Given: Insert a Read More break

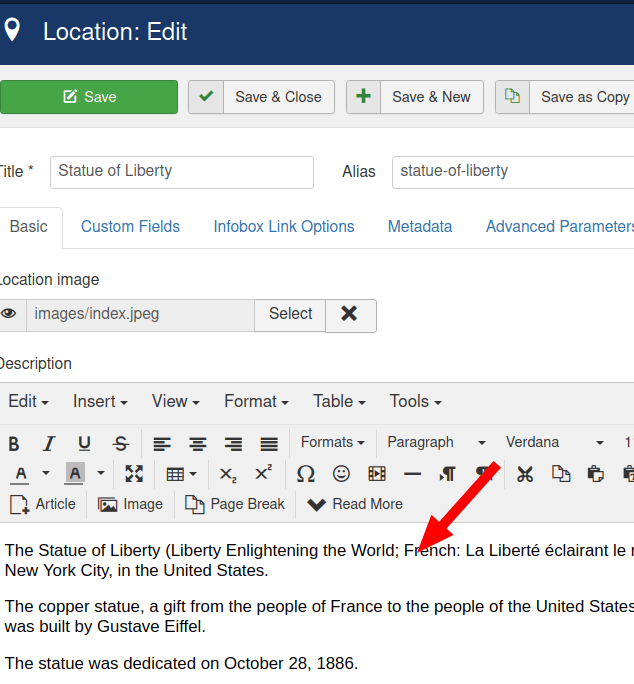Looking at the screenshot, I should tap(355, 504).
